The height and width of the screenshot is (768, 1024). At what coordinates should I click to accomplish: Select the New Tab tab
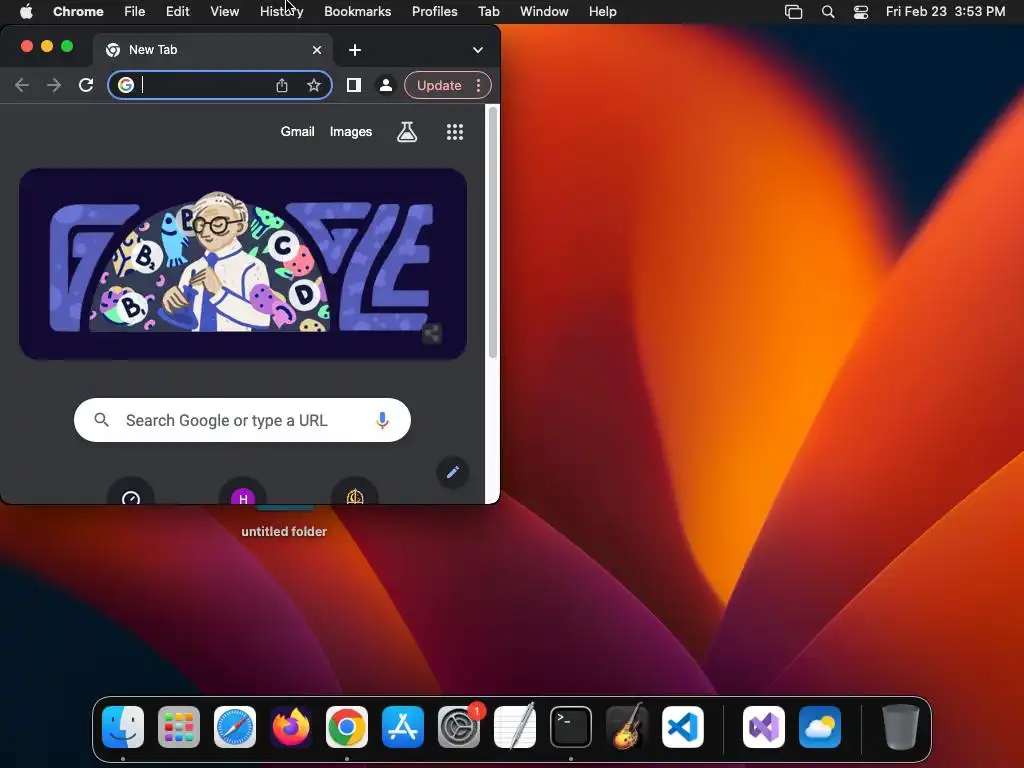[x=212, y=50]
